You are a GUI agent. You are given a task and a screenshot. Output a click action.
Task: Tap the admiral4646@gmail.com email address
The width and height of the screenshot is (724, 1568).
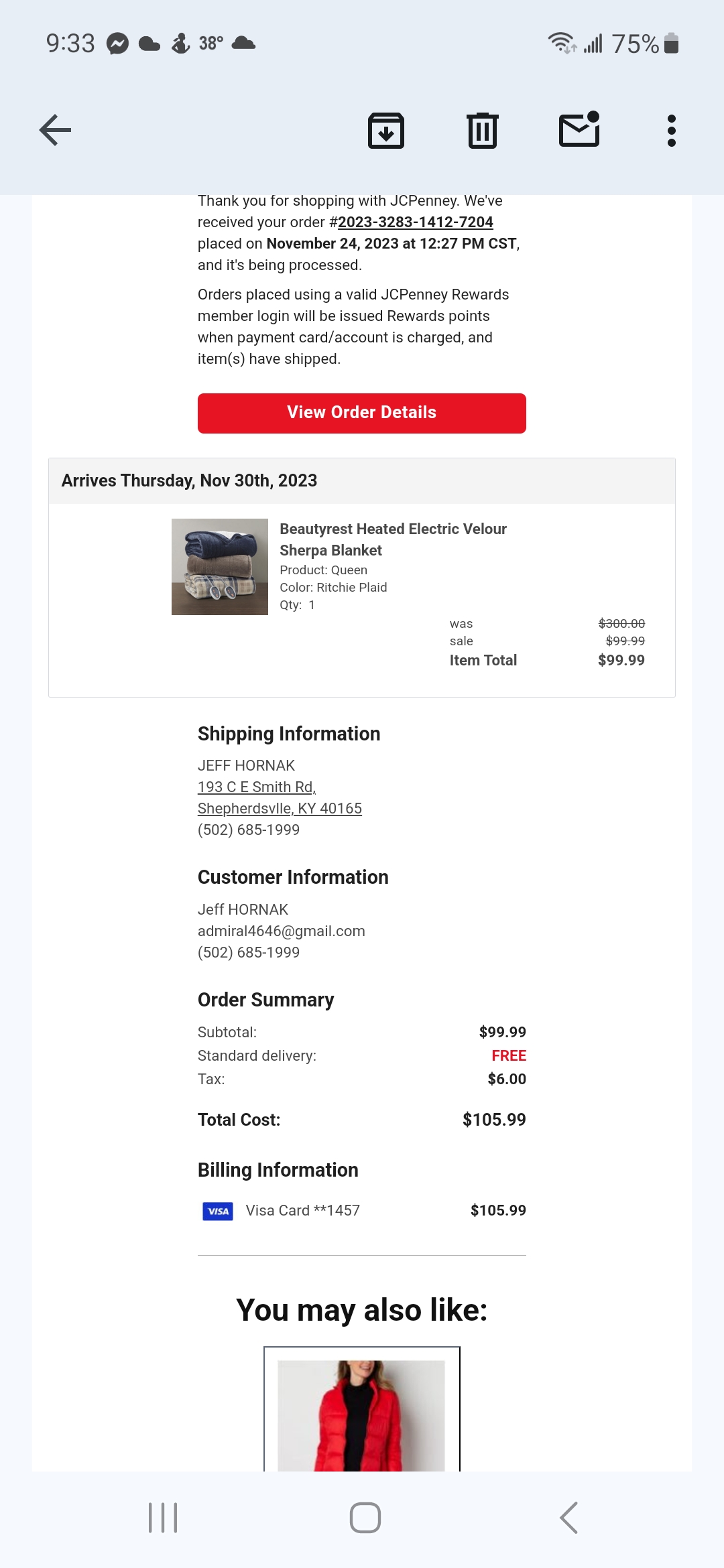coord(282,931)
